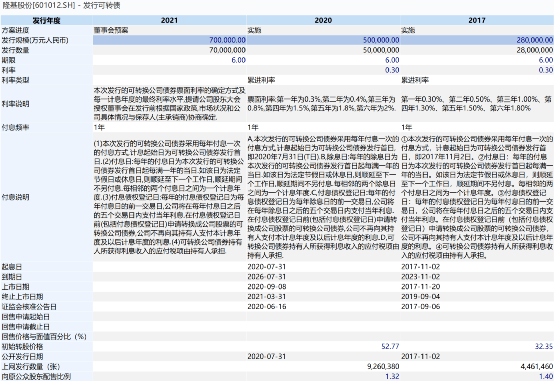Click the 700,000.00 issuance scale cell
This screenshot has width=554, height=381.
(170, 40)
